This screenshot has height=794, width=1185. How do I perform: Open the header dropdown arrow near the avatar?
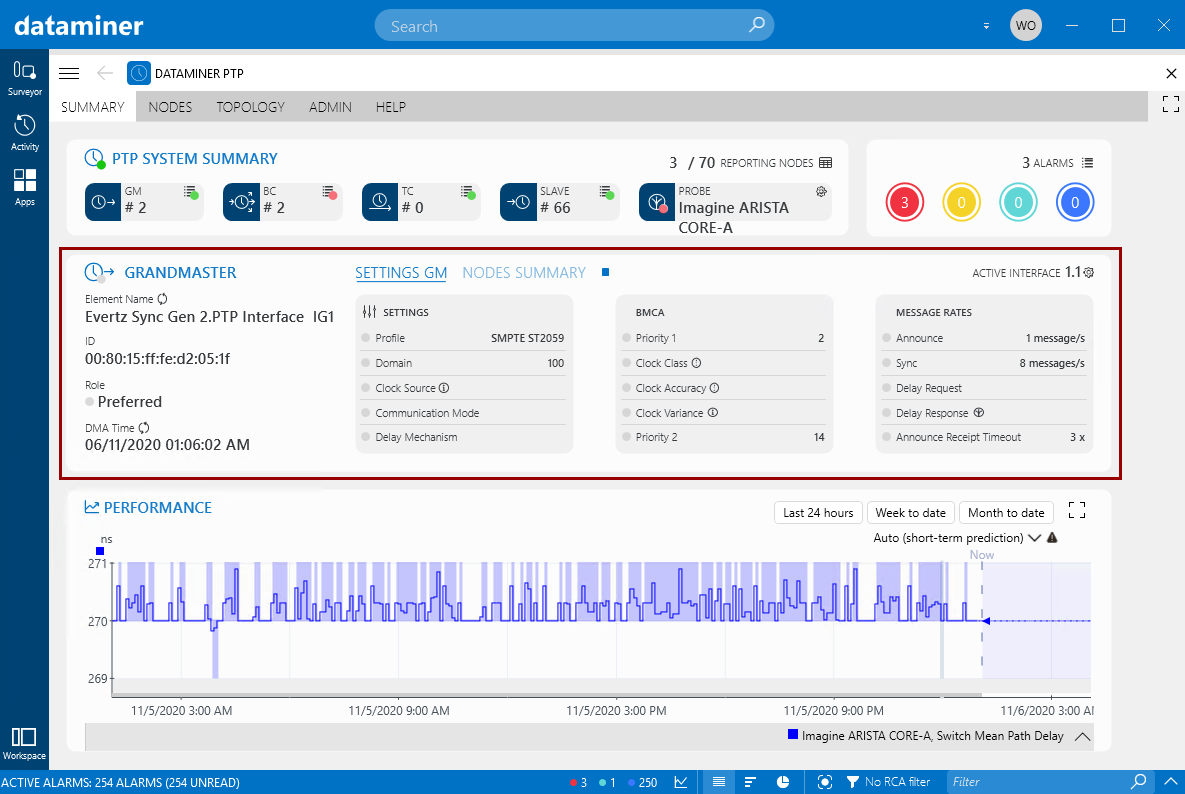(986, 26)
